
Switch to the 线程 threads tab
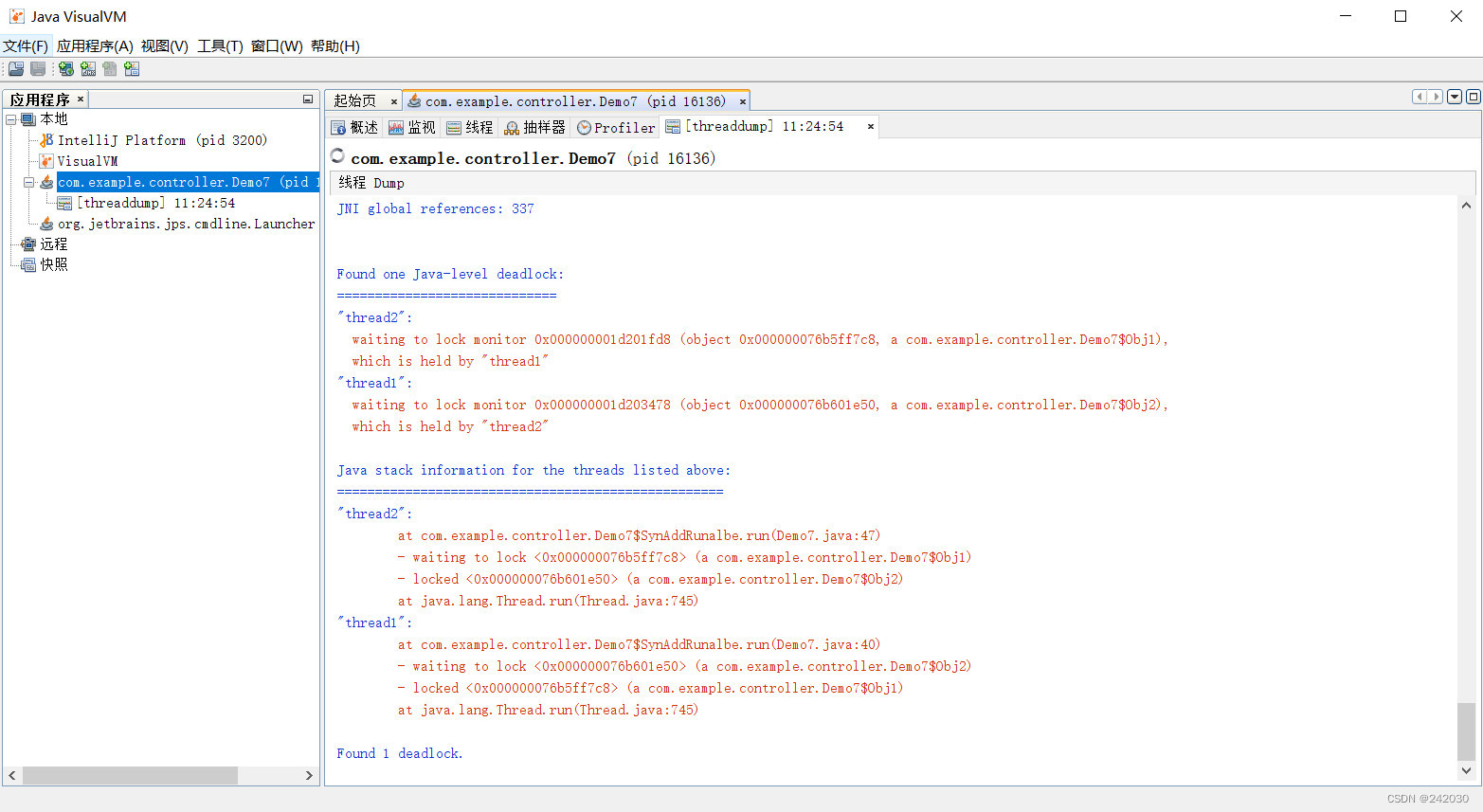point(470,127)
